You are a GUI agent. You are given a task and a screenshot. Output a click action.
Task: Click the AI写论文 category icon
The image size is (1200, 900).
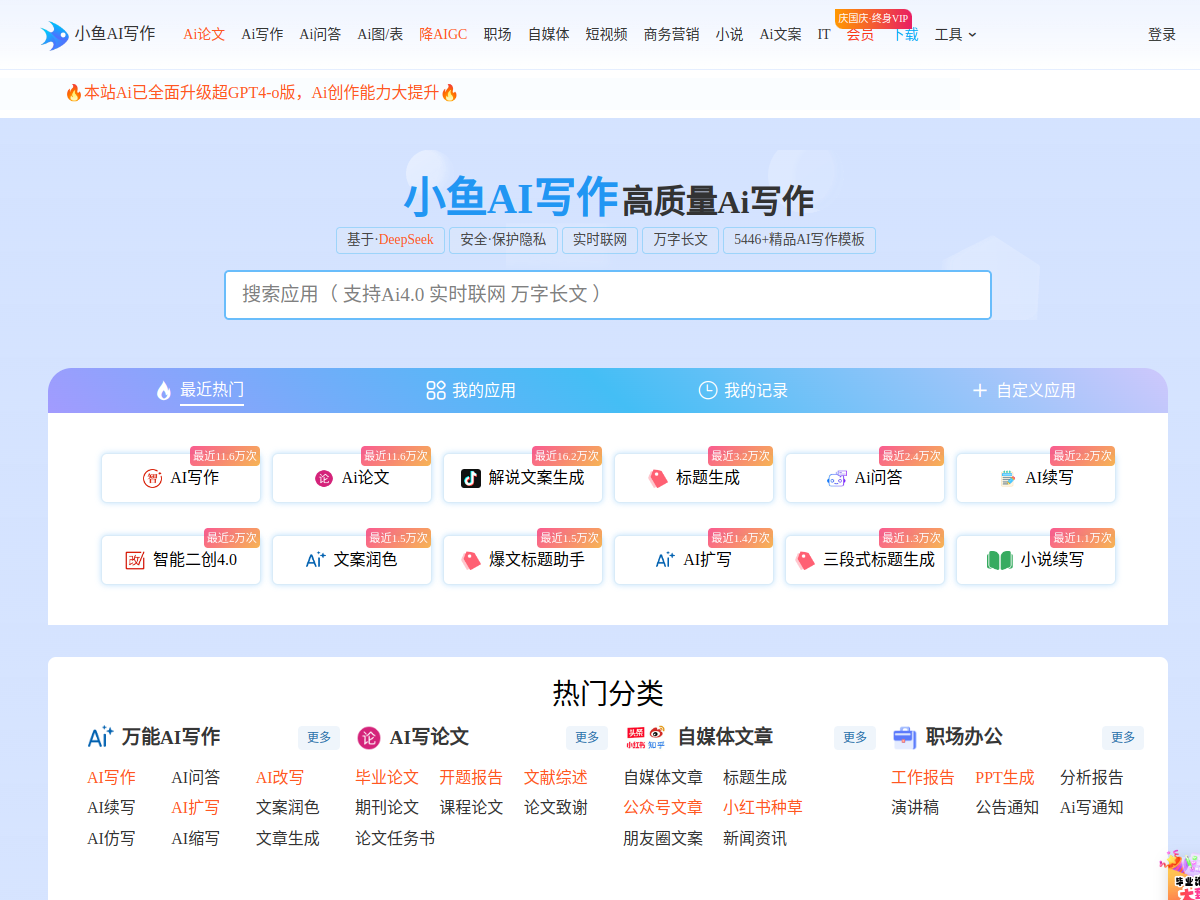click(x=369, y=738)
